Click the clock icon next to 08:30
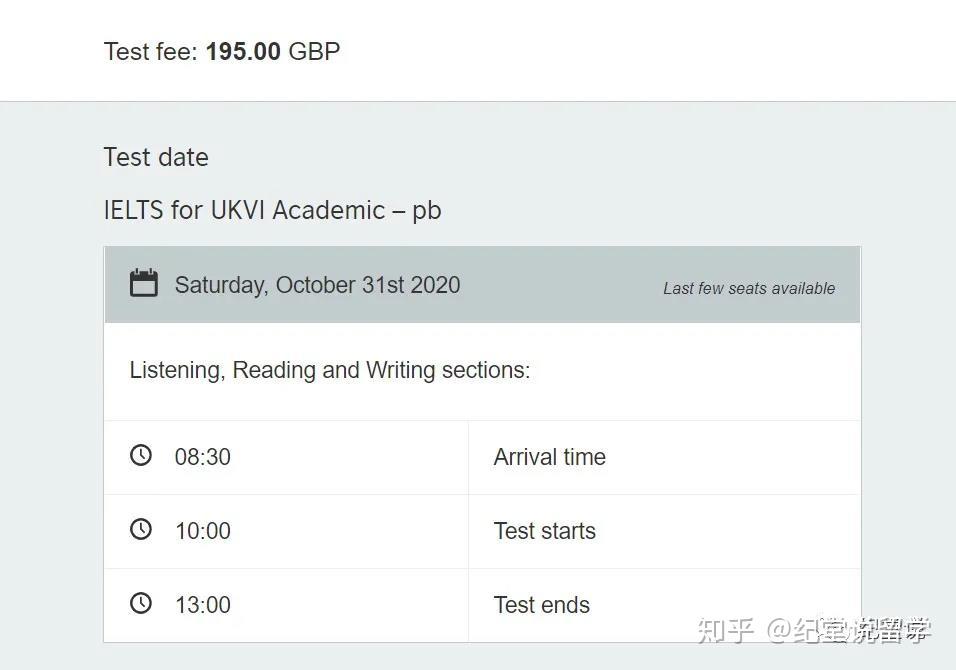The width and height of the screenshot is (956, 670). [x=141, y=455]
